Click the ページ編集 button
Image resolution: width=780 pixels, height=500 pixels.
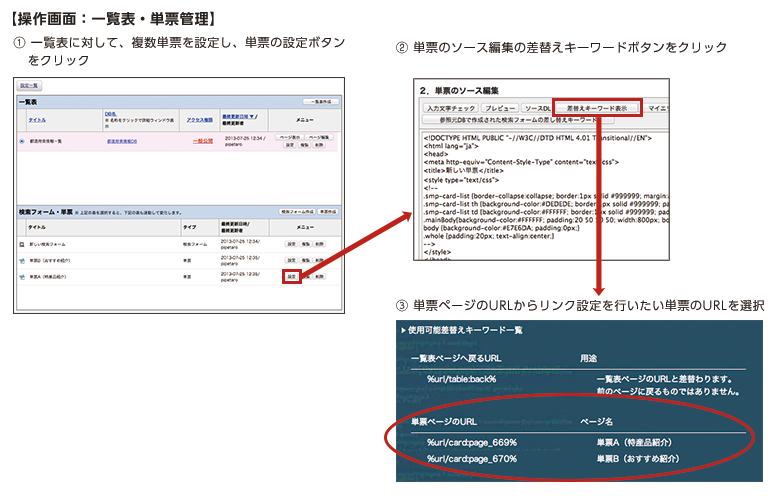pyautogui.click(x=319, y=137)
